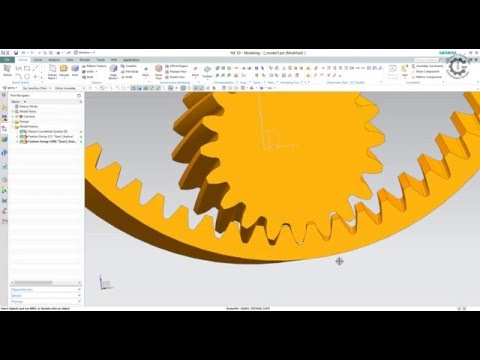The image size is (480, 360).
Task: Expand the Preview panel section
Action: [x=45, y=302]
